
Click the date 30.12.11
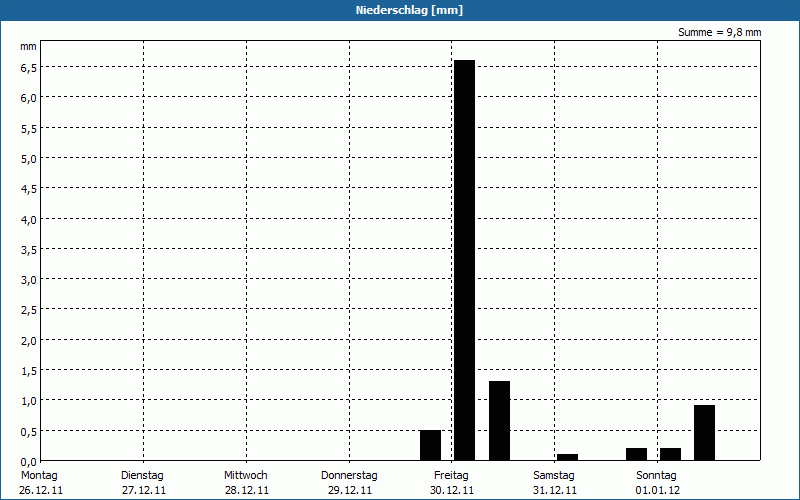pos(452,490)
